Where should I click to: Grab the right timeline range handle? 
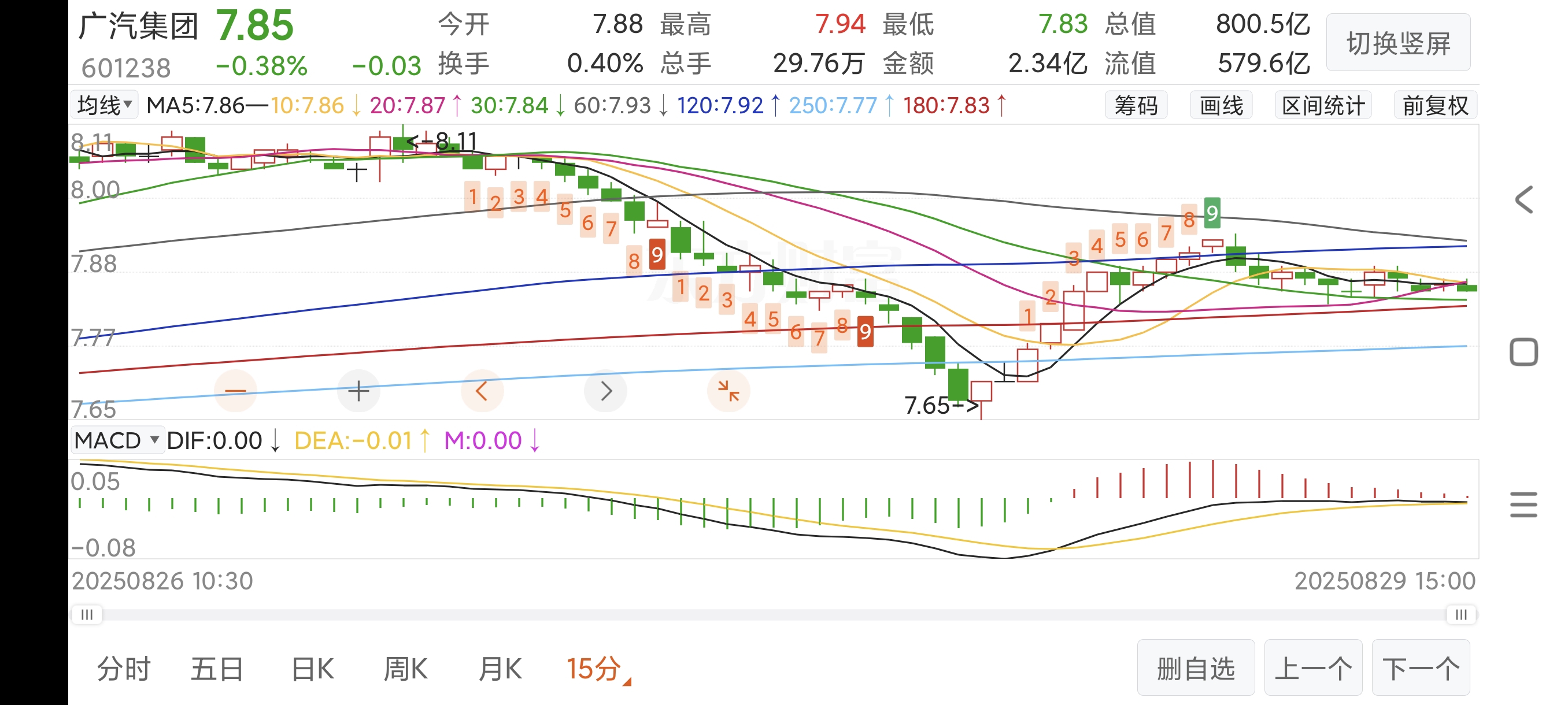1461,614
